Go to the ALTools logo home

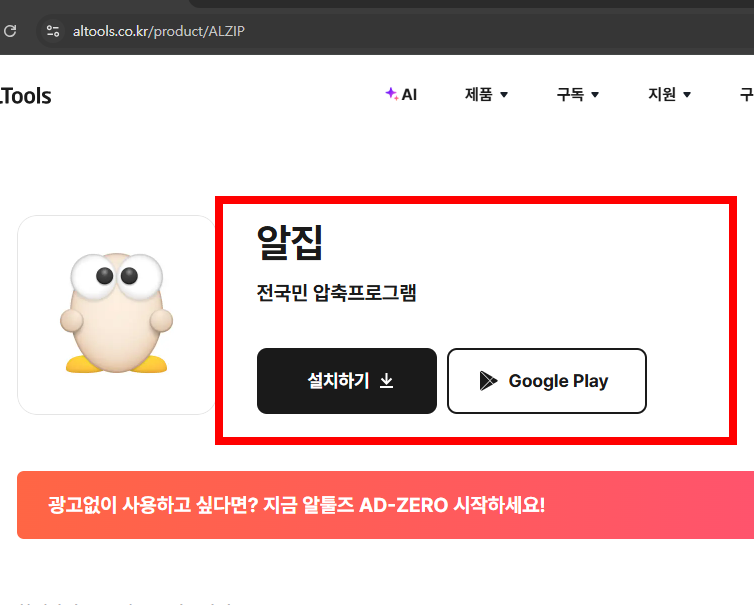25,96
